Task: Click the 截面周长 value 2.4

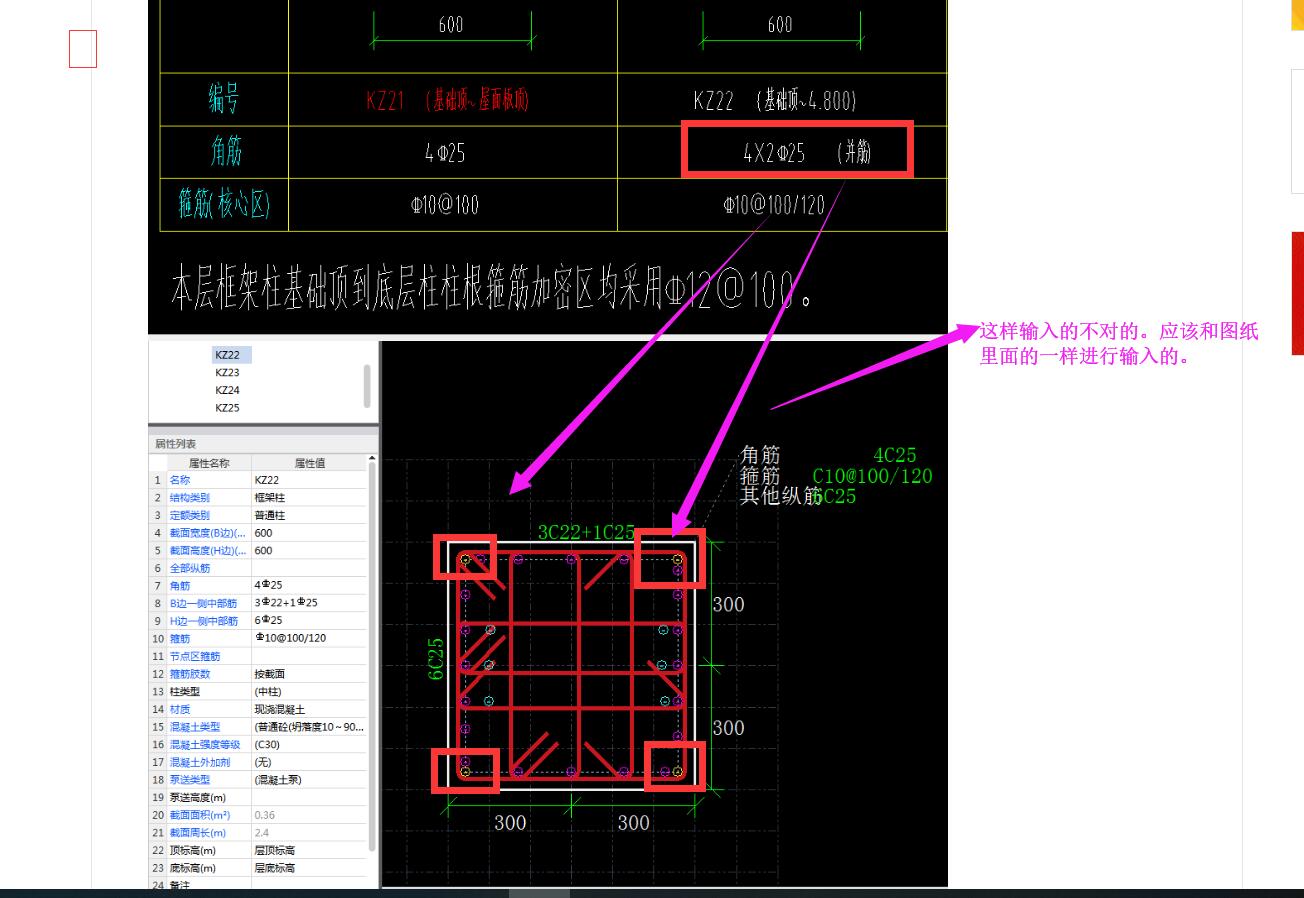Action: [x=310, y=833]
